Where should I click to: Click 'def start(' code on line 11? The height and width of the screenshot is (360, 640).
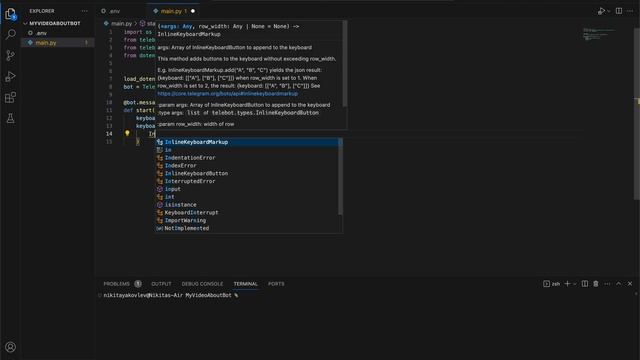(x=139, y=110)
